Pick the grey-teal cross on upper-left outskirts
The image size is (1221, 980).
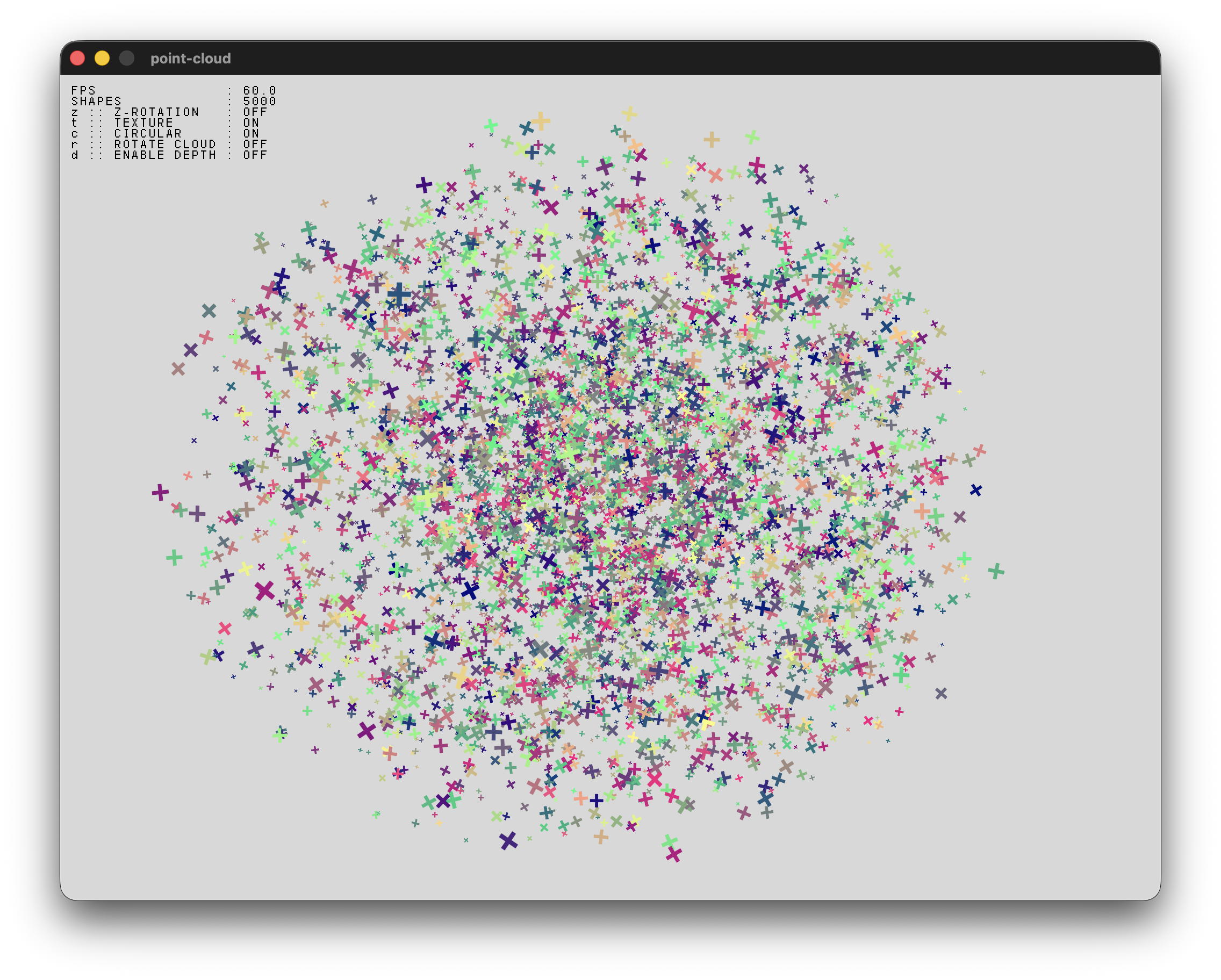pyautogui.click(x=209, y=310)
